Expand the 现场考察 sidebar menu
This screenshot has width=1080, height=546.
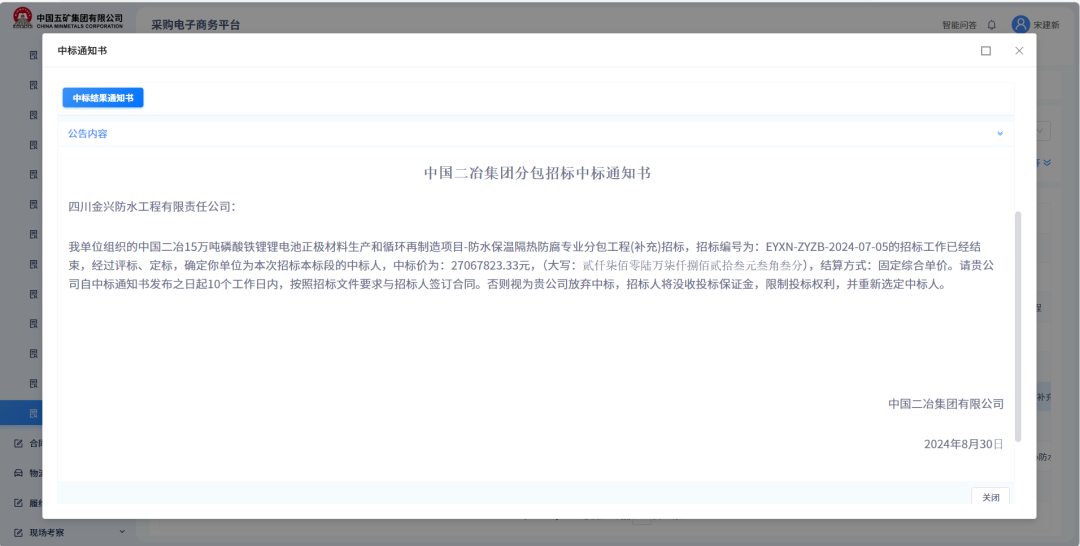pyautogui.click(x=123, y=532)
